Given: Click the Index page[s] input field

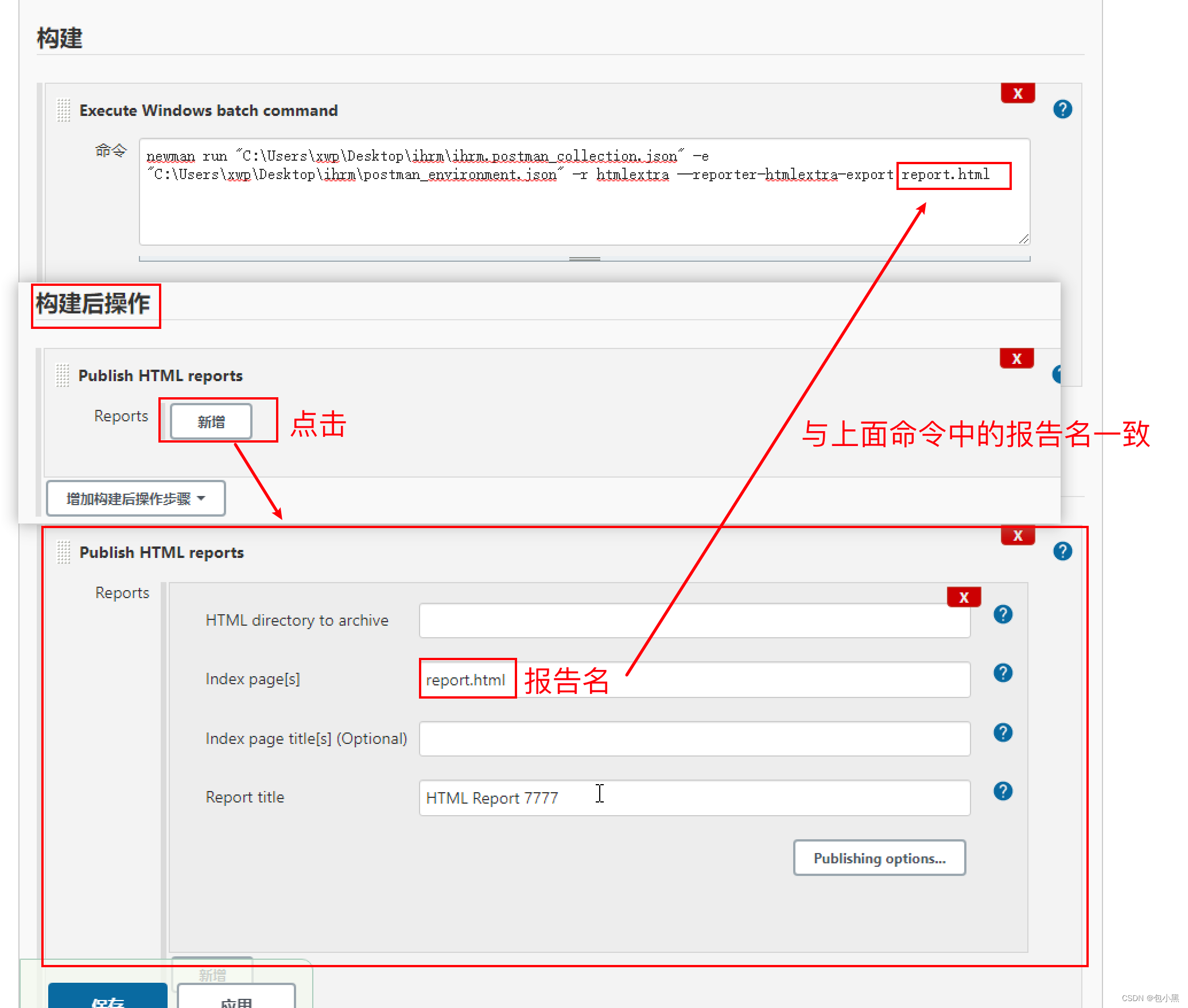Looking at the screenshot, I should click(x=694, y=680).
